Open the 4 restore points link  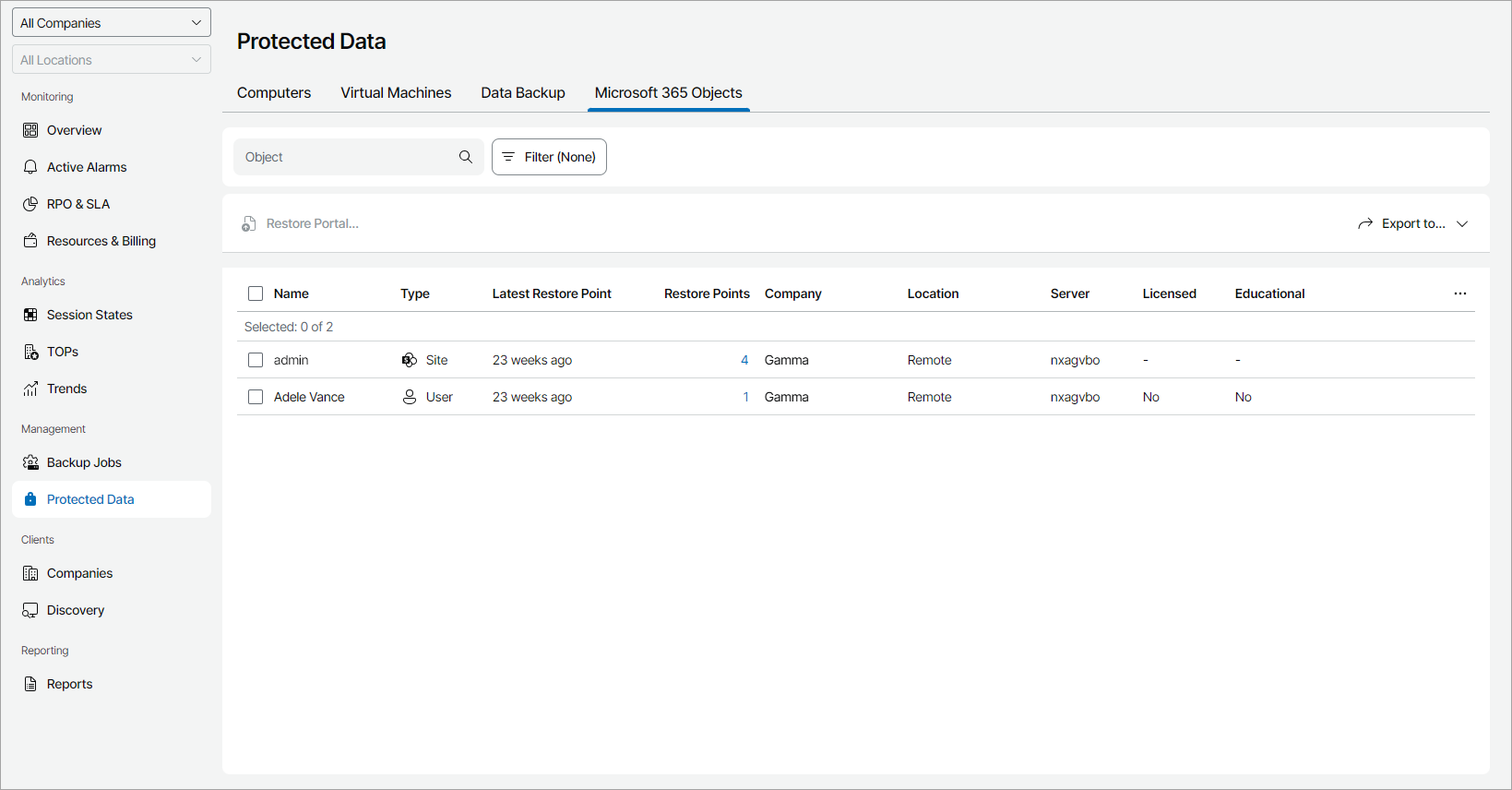744,360
